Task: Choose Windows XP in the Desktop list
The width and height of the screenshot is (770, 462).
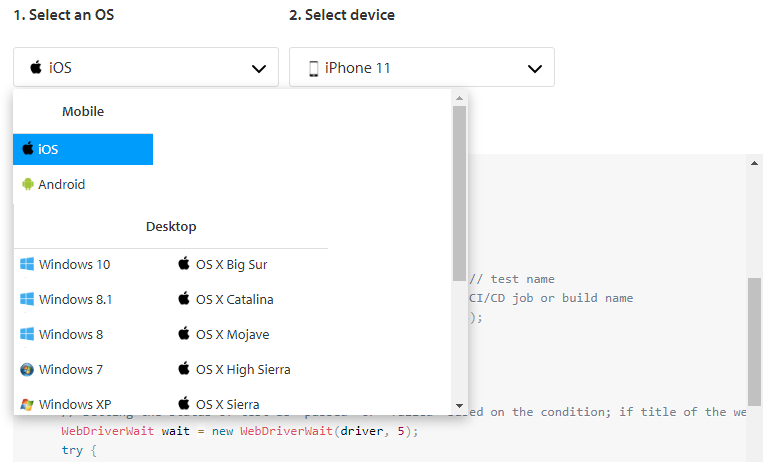Action: point(65,404)
